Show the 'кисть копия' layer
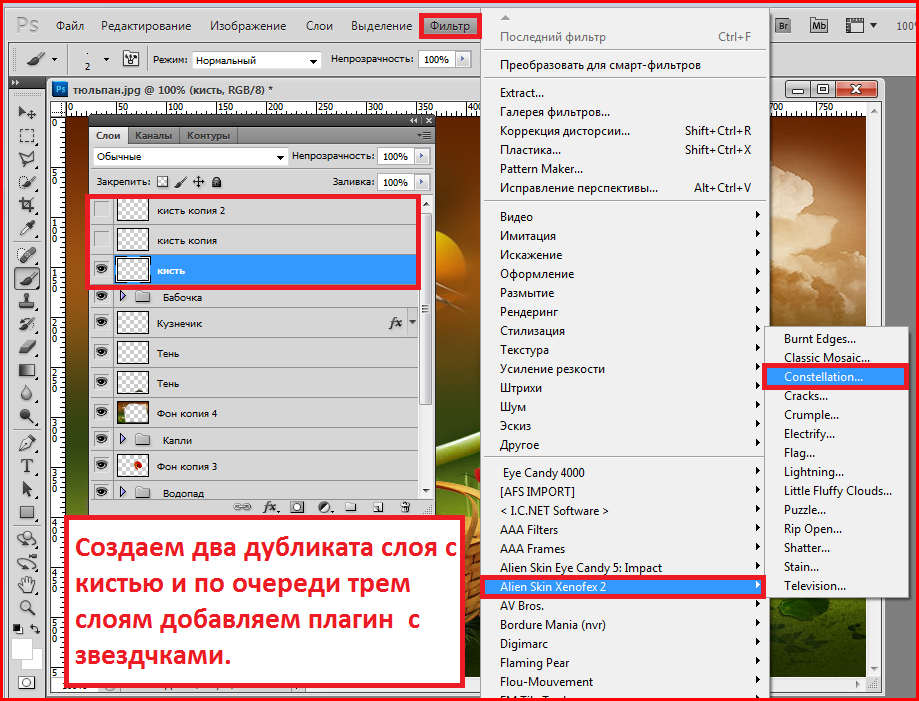Screen dimensions: 919x701 tap(102, 240)
